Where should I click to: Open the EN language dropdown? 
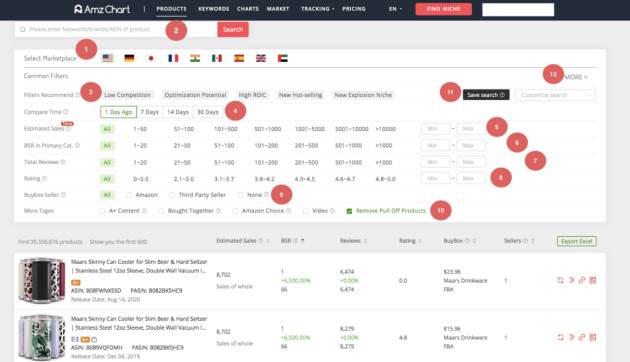395,9
